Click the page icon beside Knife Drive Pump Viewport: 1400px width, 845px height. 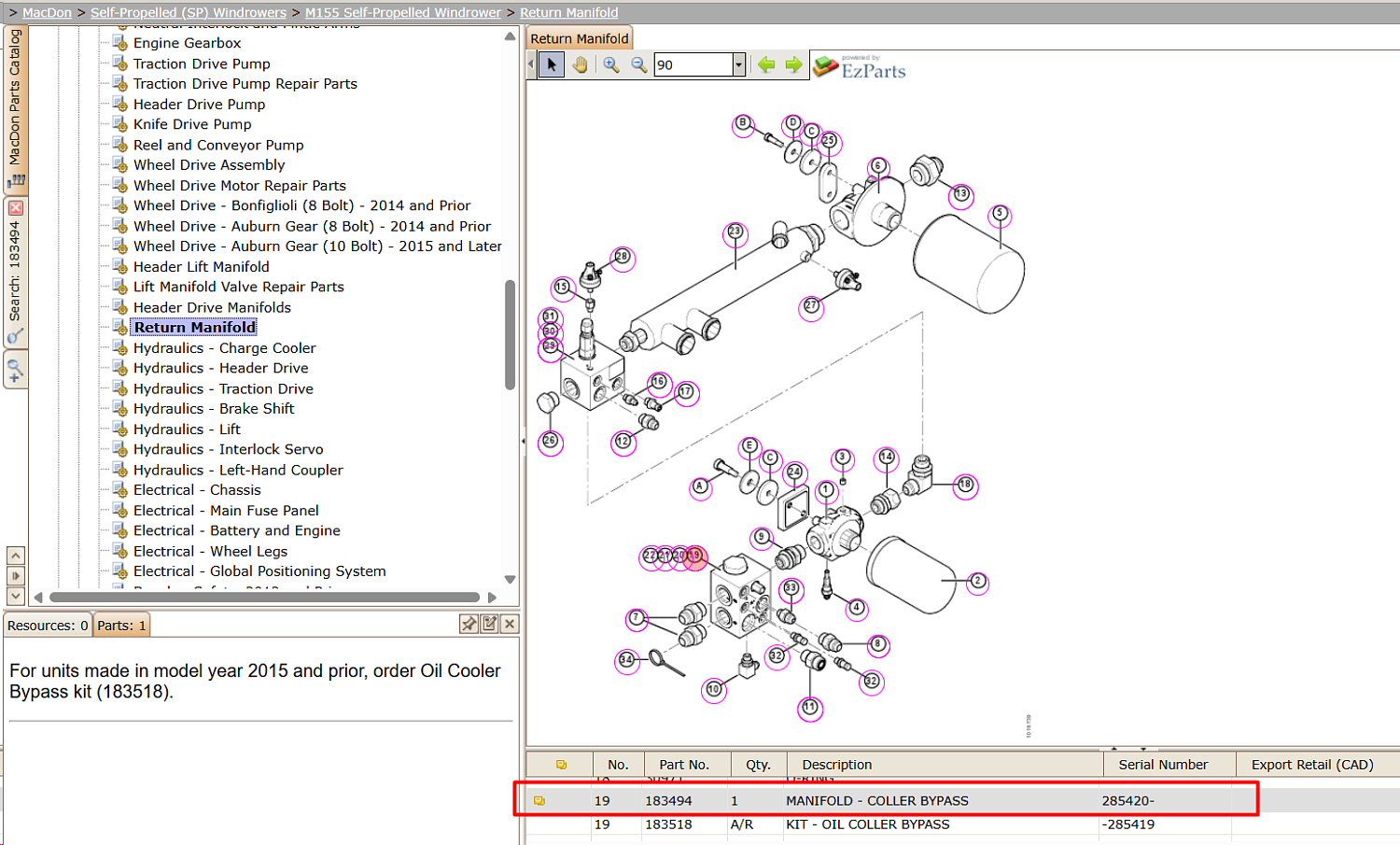tap(119, 124)
